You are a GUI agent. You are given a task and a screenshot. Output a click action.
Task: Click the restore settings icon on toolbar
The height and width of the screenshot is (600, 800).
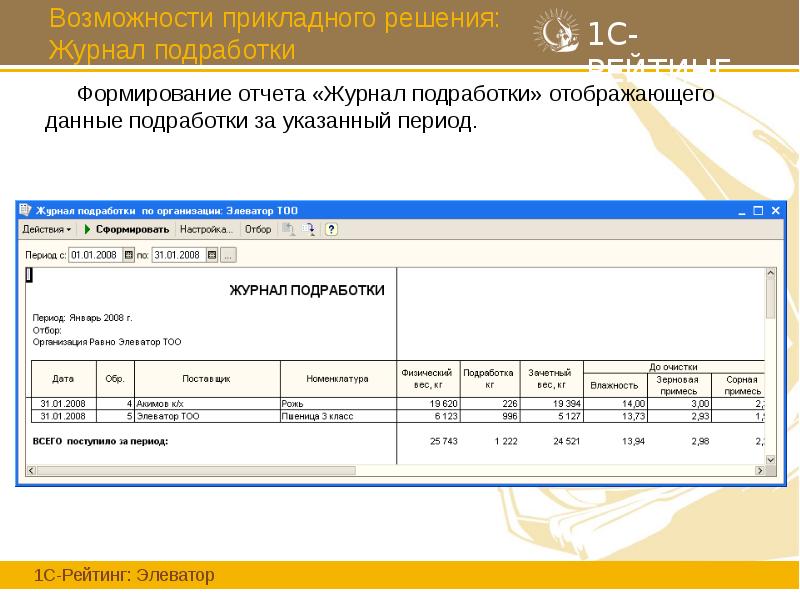click(x=308, y=229)
